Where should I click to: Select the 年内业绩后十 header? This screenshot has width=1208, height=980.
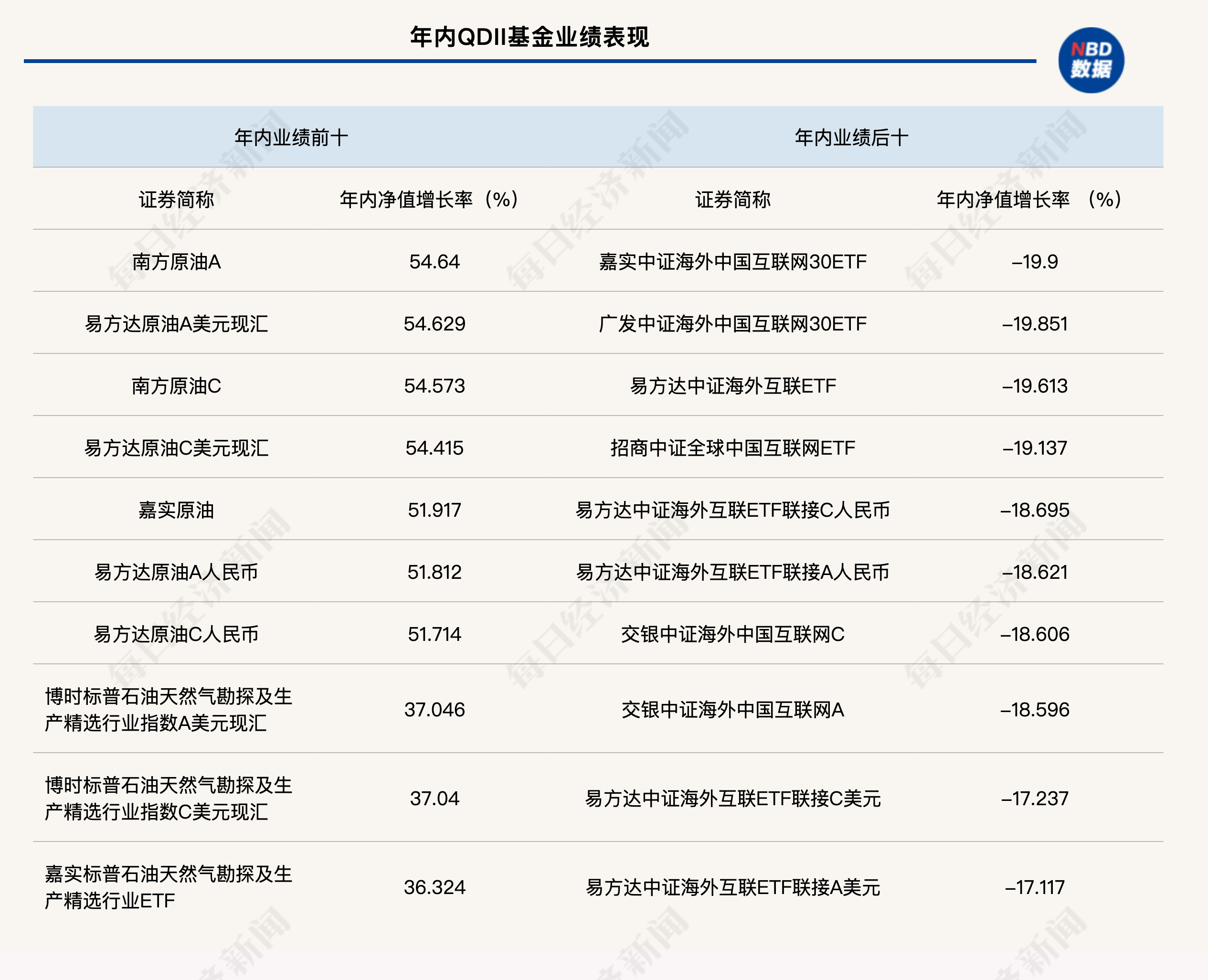tap(851, 137)
